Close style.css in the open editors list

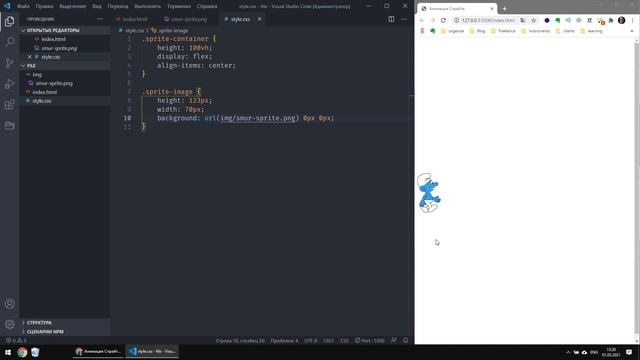(29, 57)
